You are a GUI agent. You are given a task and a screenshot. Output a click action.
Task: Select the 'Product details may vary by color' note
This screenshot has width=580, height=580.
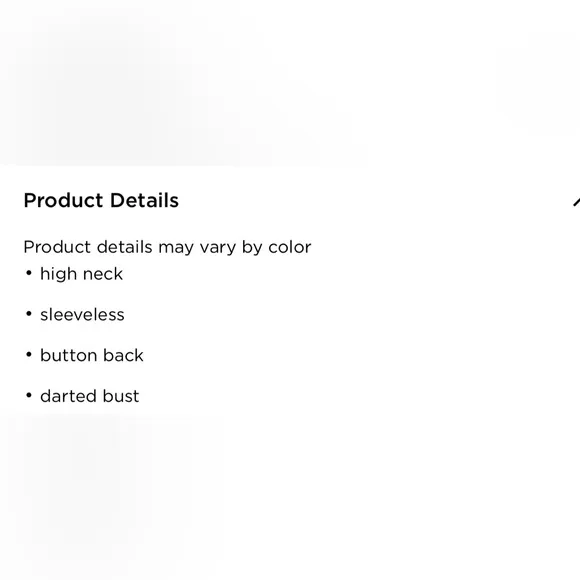click(x=167, y=247)
